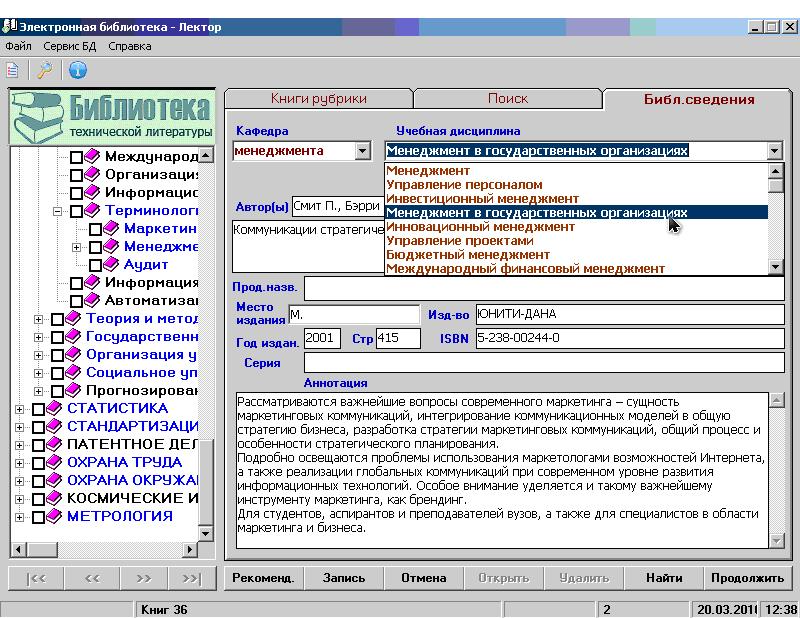This screenshot has width=800, height=618.
Task: Click book icon beside Маркетин item
Action: (x=111, y=228)
